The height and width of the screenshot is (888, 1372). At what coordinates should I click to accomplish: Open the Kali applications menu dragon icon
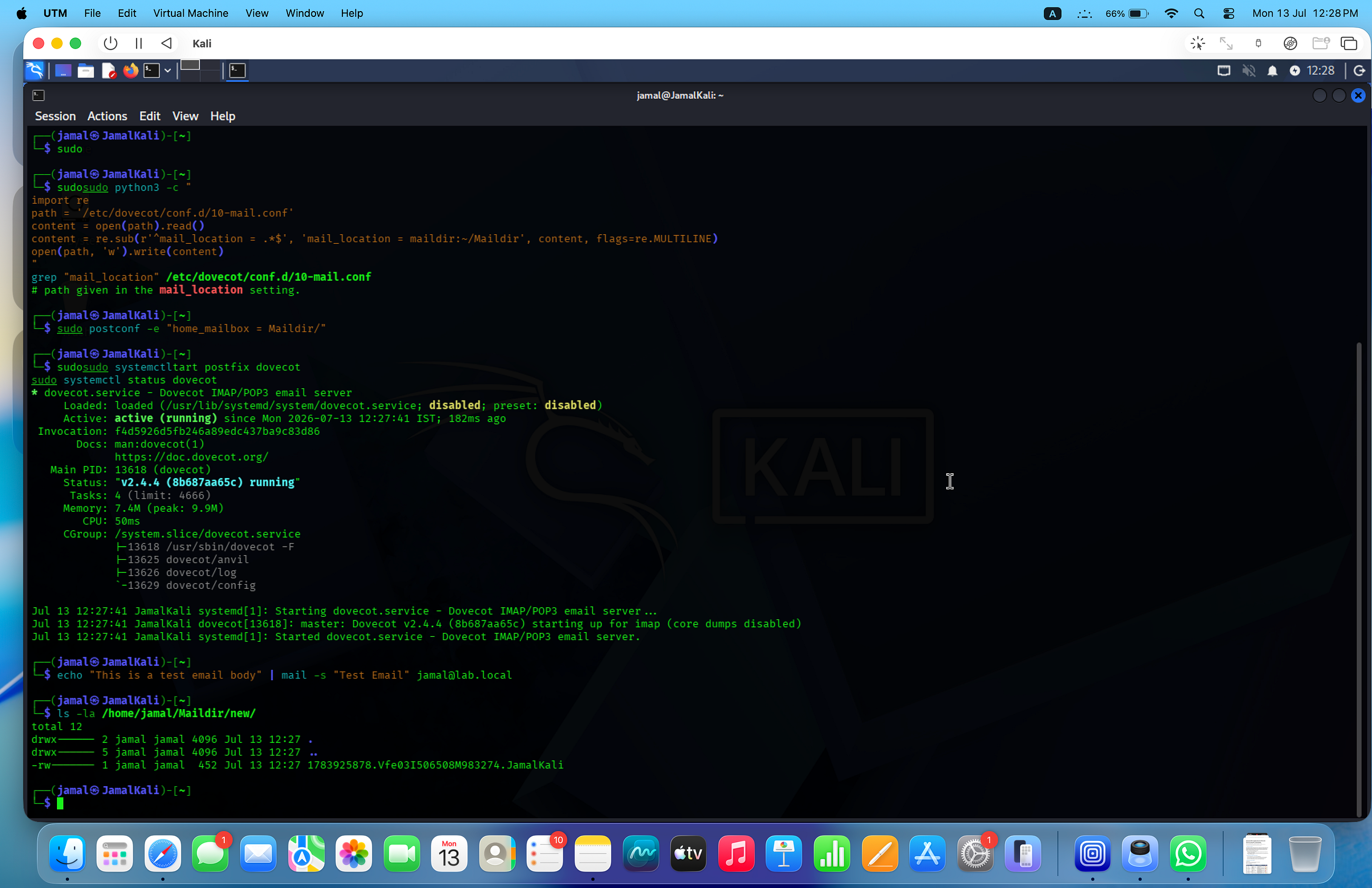pyautogui.click(x=35, y=70)
